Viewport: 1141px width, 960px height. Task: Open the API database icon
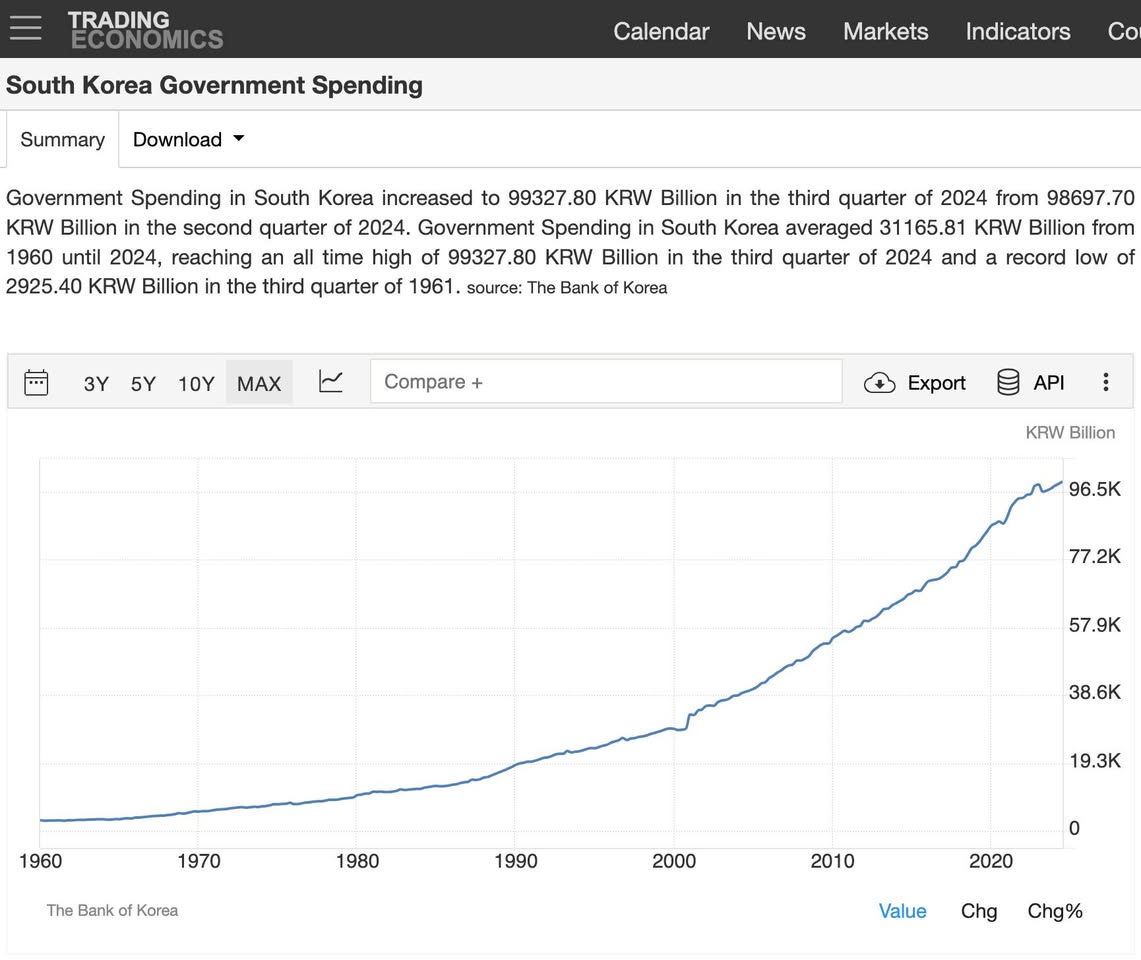1008,383
